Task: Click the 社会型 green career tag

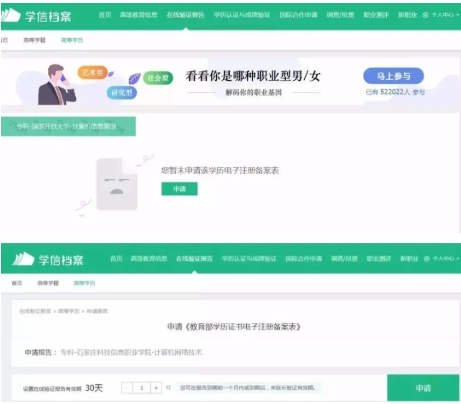Action: pos(158,78)
